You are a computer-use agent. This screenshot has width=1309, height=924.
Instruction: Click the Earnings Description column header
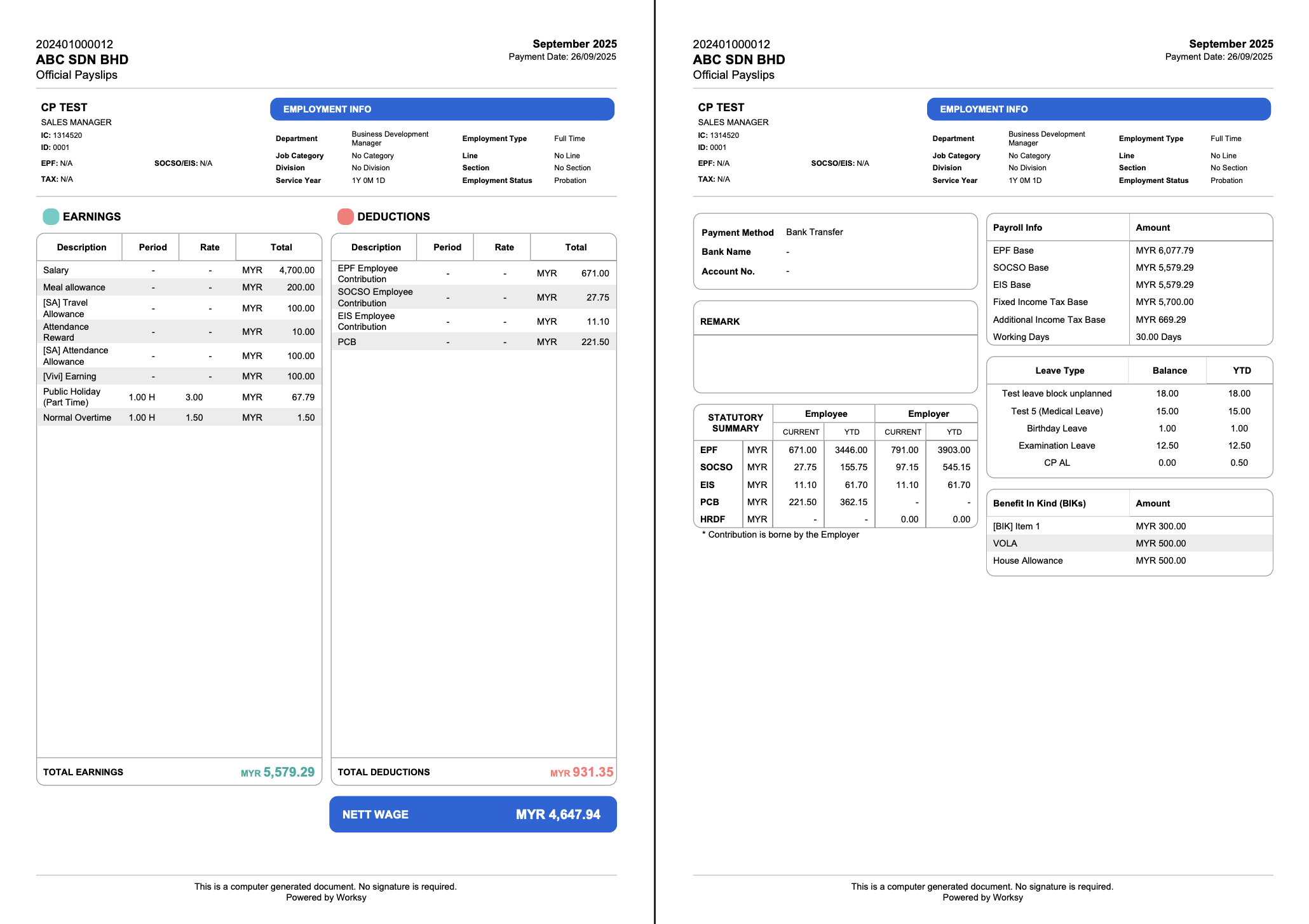pos(81,247)
